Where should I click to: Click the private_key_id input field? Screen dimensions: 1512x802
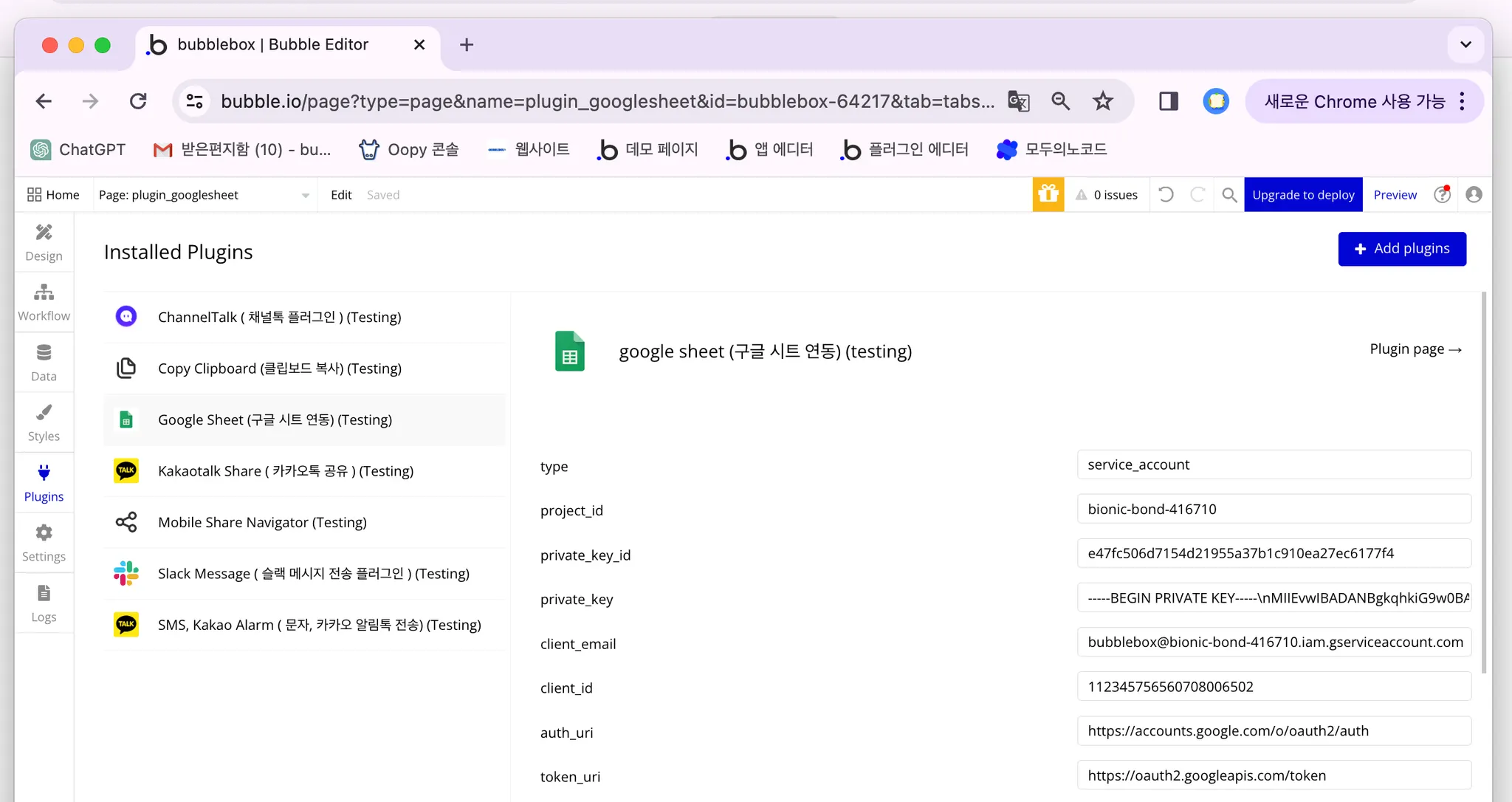(1274, 553)
